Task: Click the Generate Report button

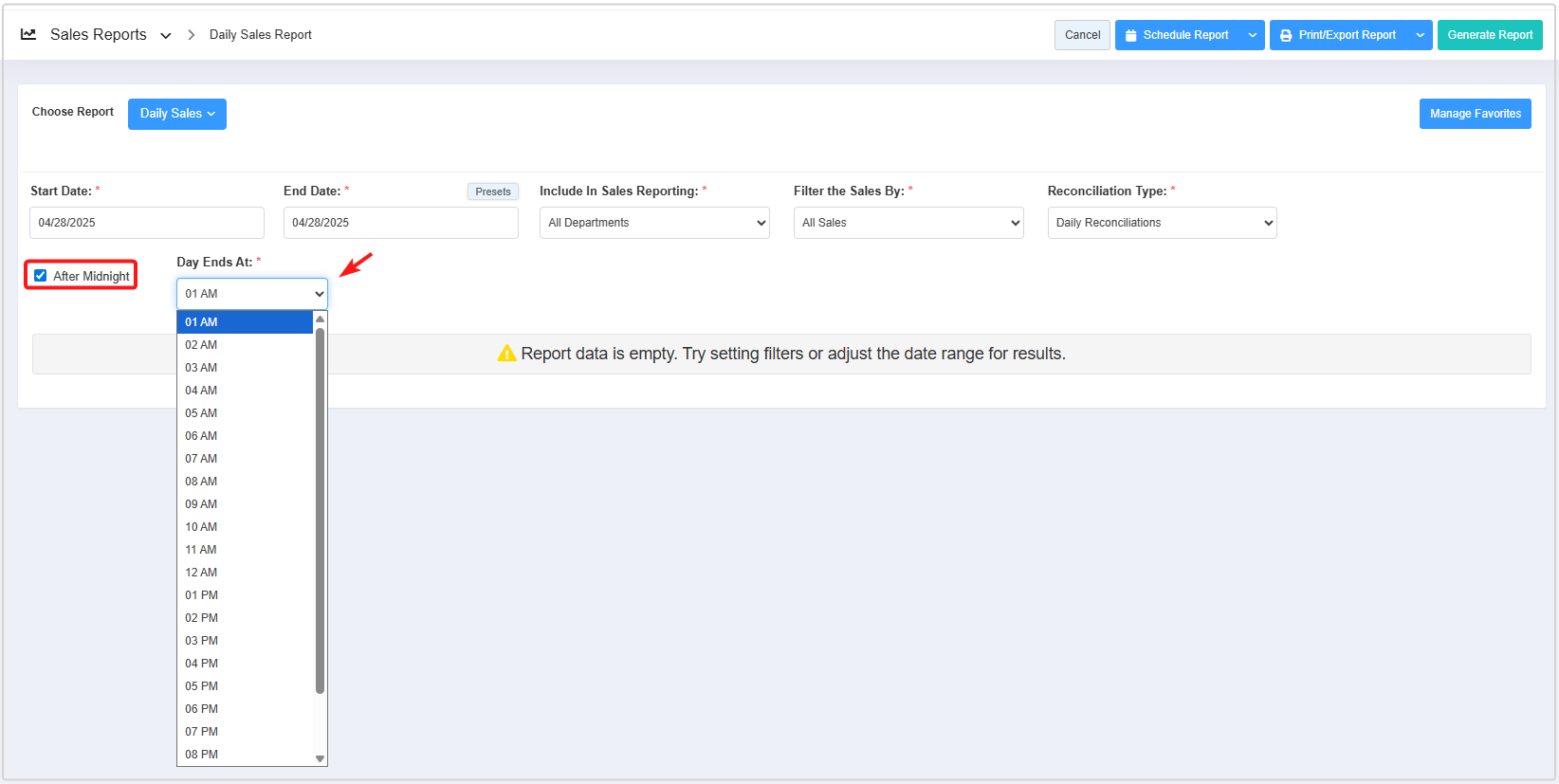Action: tap(1489, 35)
